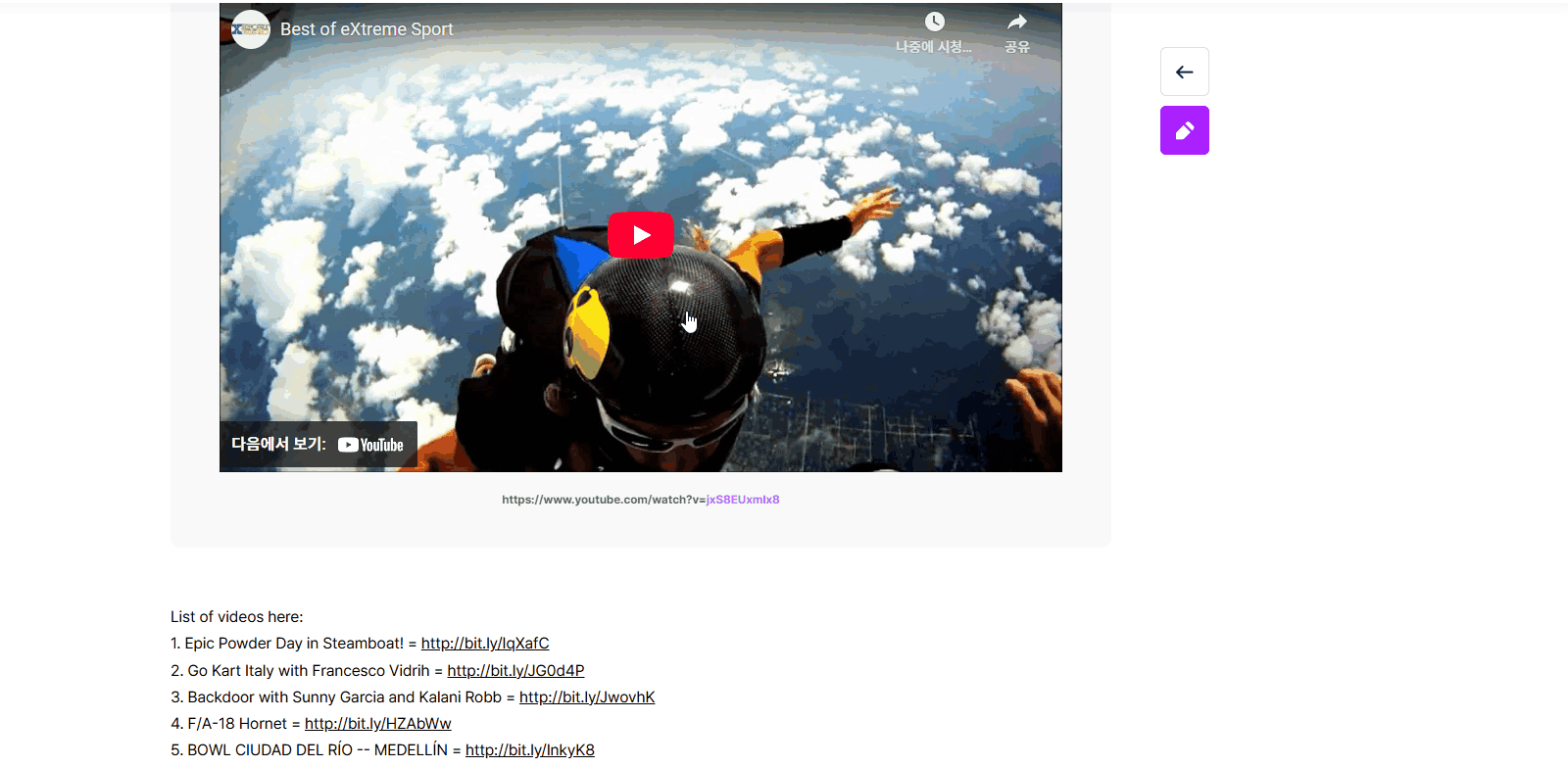Open link http://bit.ly/HZAbWw

tap(378, 724)
